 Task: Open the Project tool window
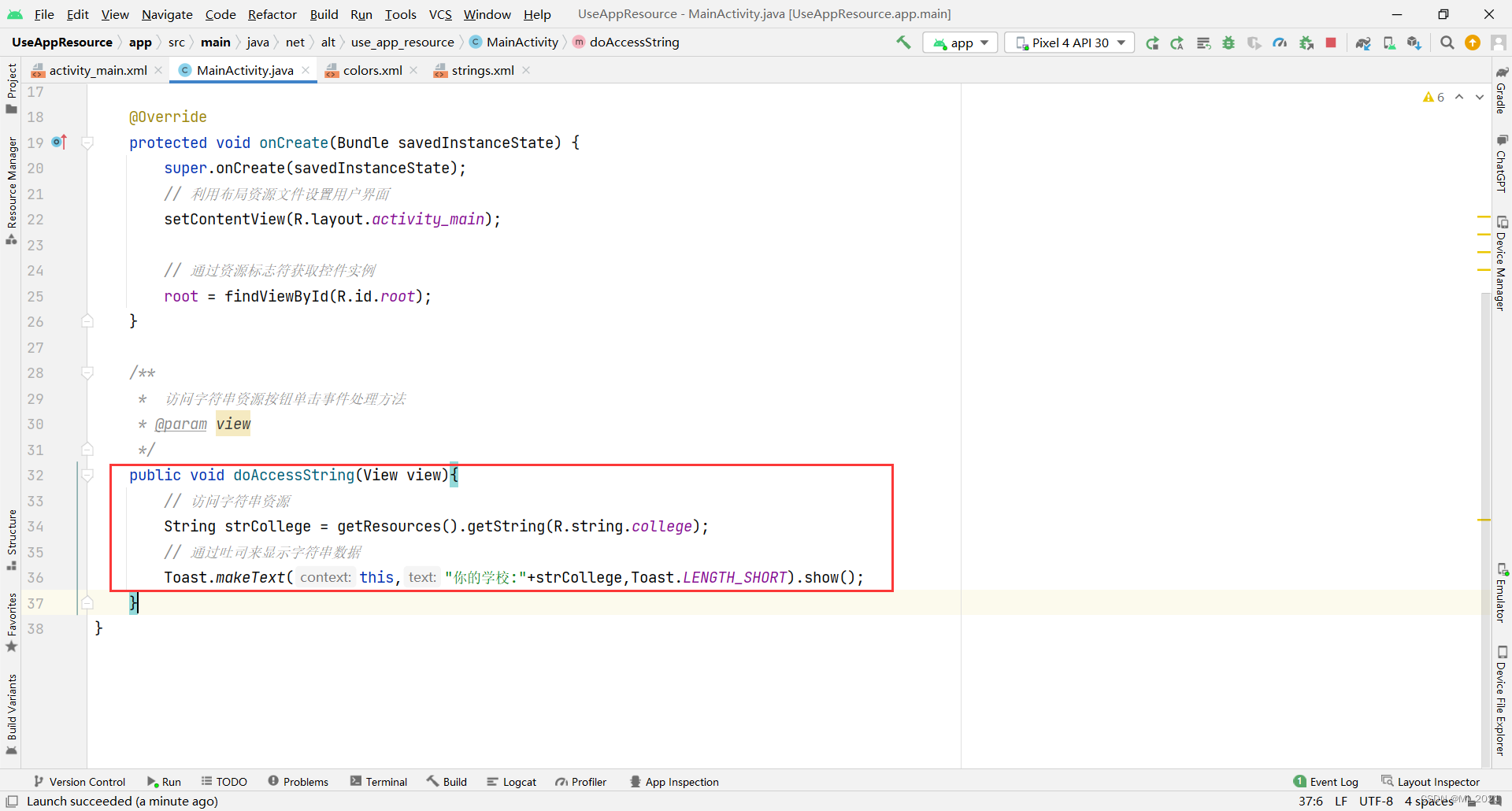pyautogui.click(x=12, y=88)
